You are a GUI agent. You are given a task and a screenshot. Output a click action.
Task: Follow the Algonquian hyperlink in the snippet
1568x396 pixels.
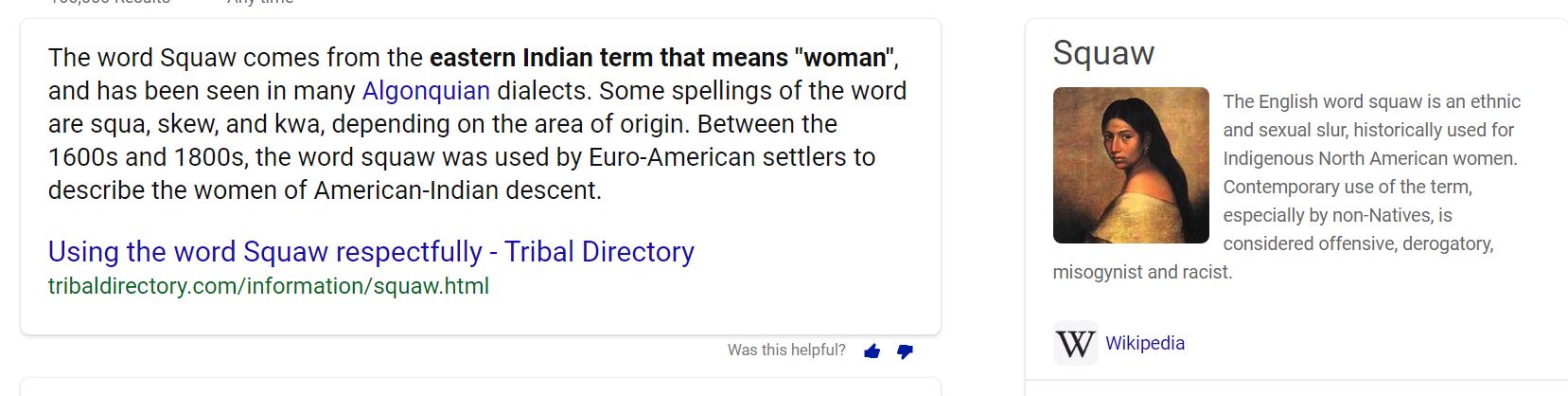coord(426,91)
